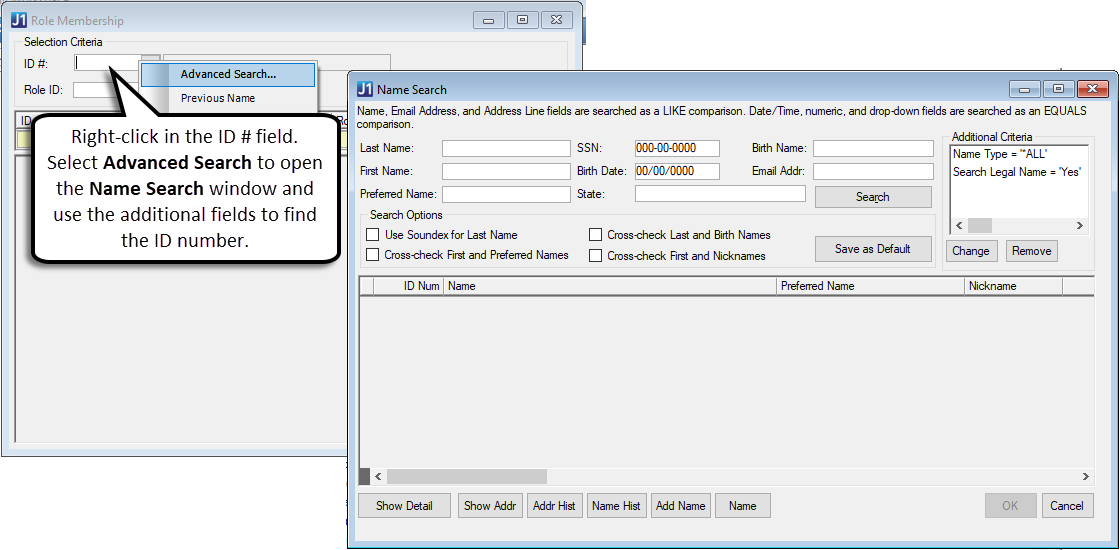Click the Show Addr button

[x=491, y=506]
